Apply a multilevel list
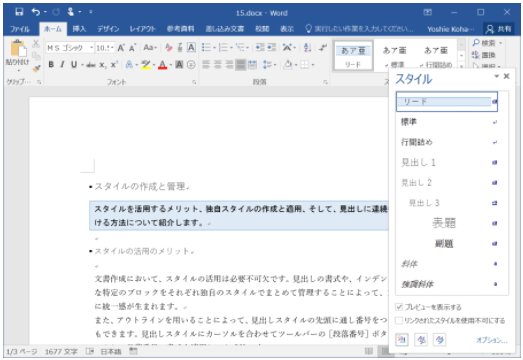The image size is (523, 360). point(240,48)
